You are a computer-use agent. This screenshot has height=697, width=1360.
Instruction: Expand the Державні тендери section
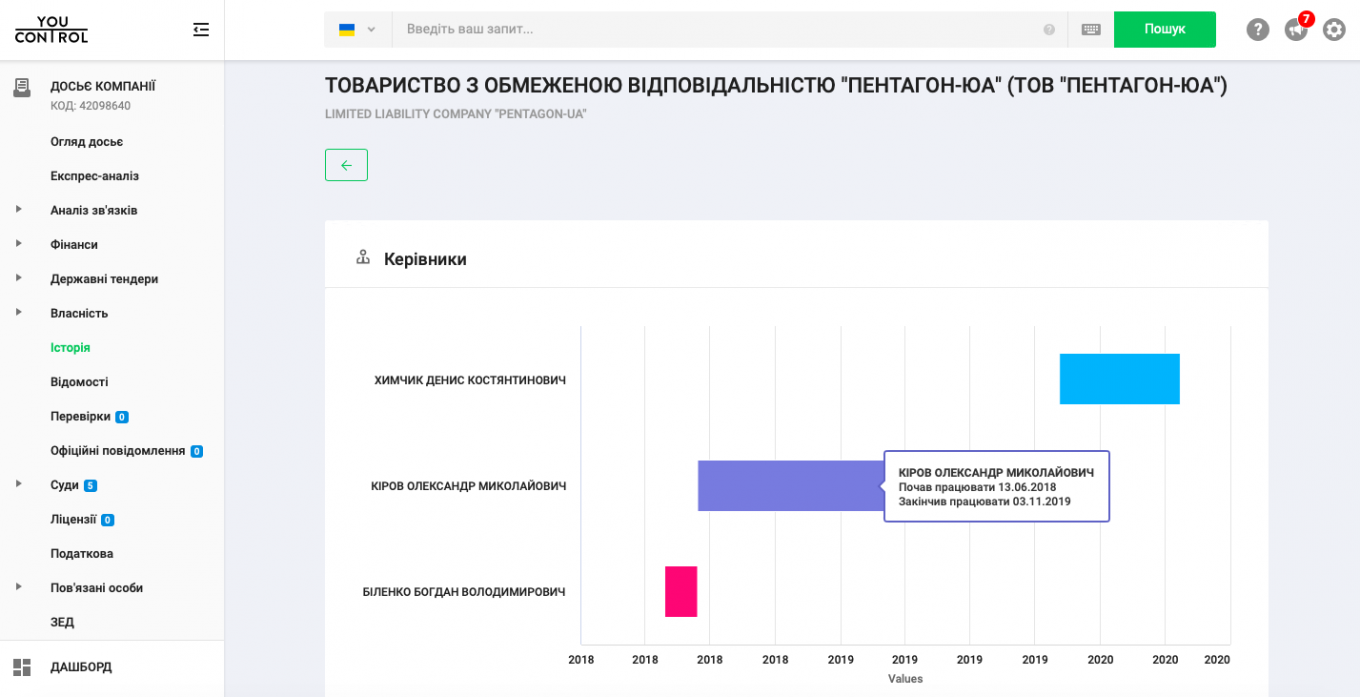click(19, 279)
